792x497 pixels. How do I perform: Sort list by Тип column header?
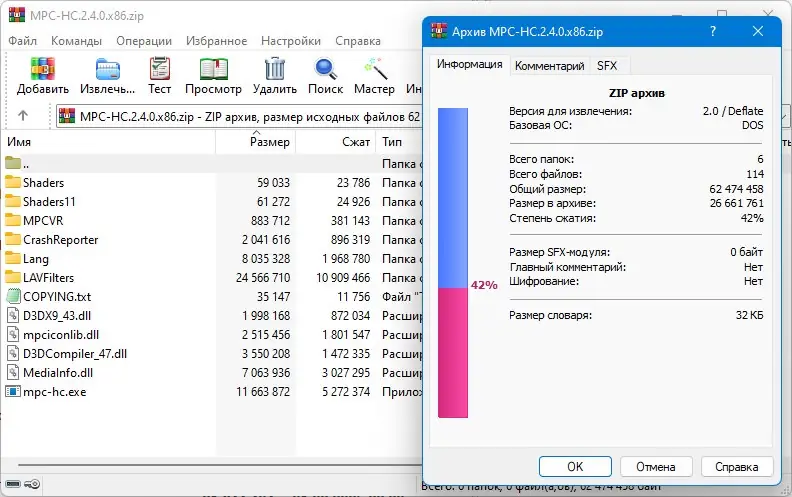pyautogui.click(x=399, y=142)
